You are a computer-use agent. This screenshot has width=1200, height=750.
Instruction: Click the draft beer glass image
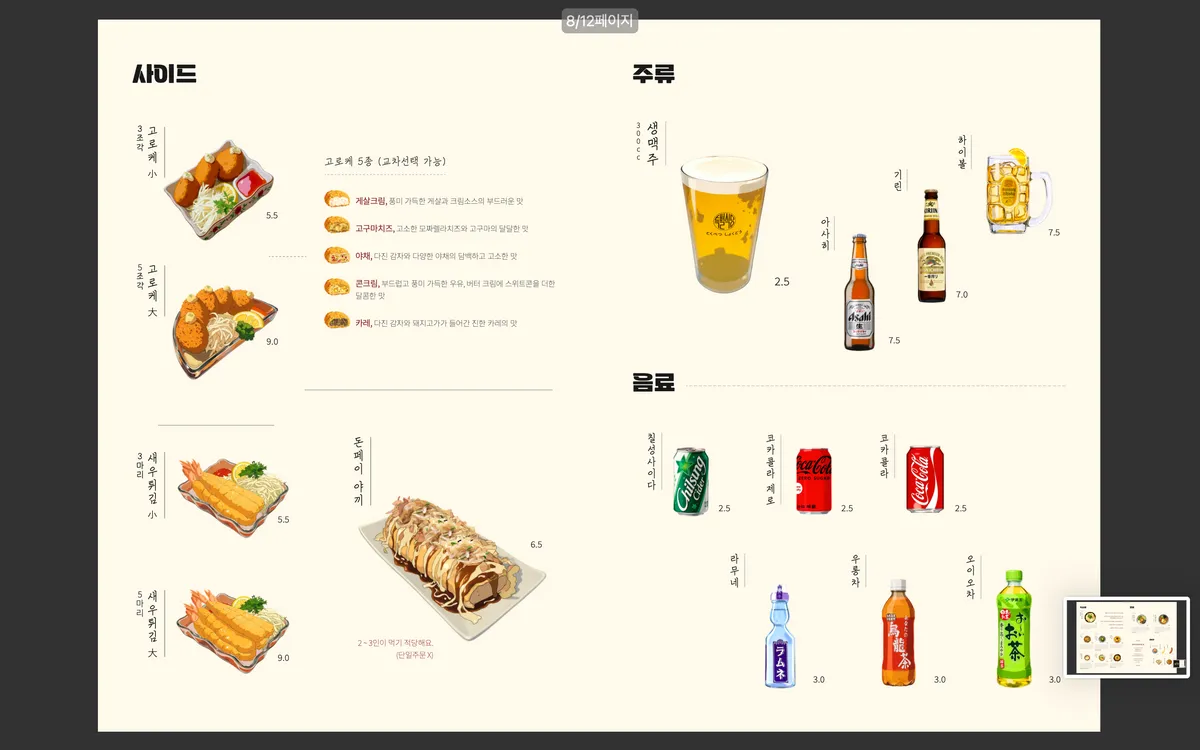724,225
